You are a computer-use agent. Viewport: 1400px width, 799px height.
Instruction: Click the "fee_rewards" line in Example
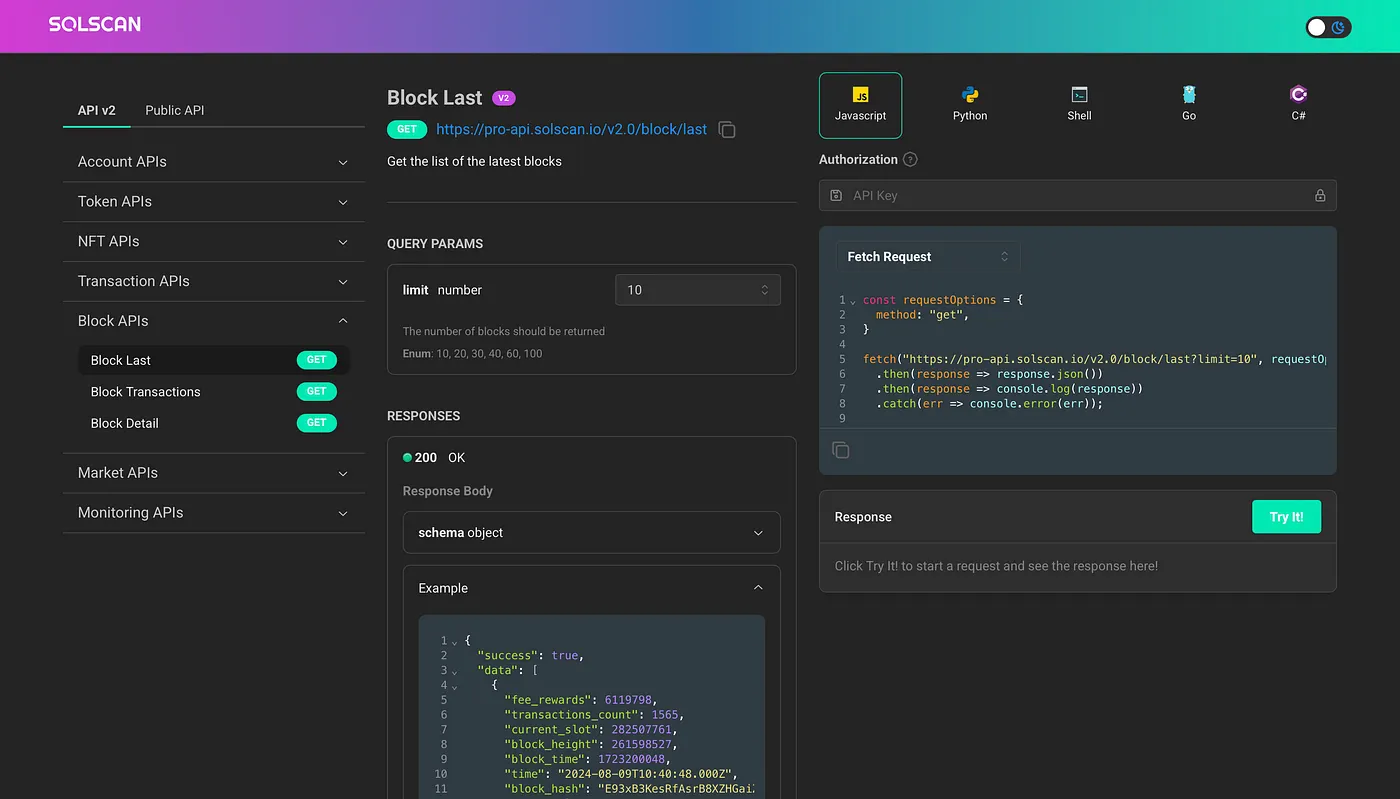tap(580, 700)
